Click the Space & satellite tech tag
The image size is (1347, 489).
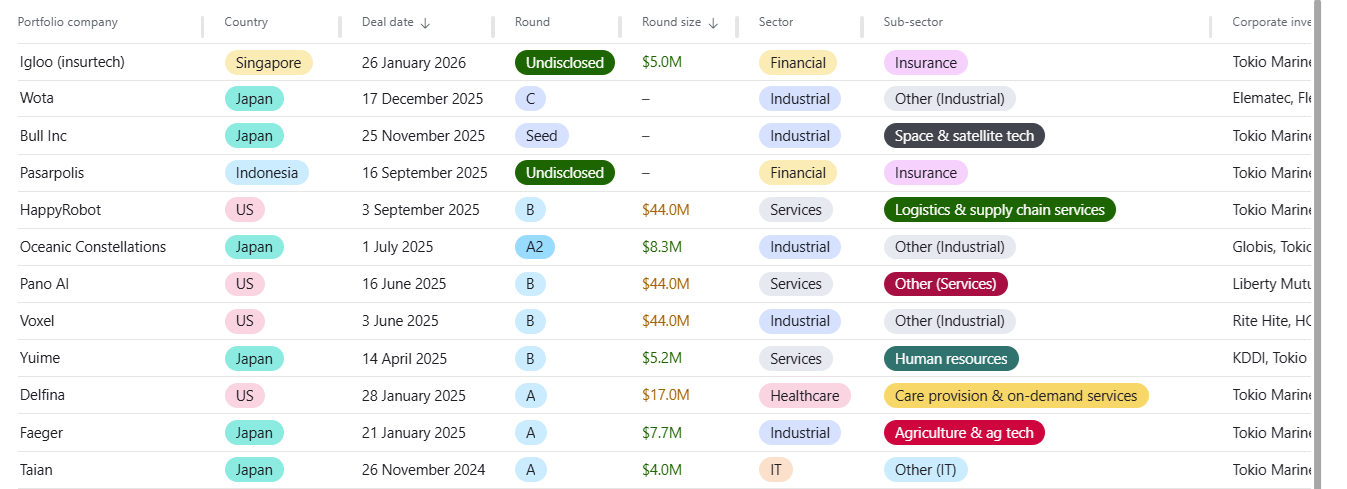click(x=964, y=136)
